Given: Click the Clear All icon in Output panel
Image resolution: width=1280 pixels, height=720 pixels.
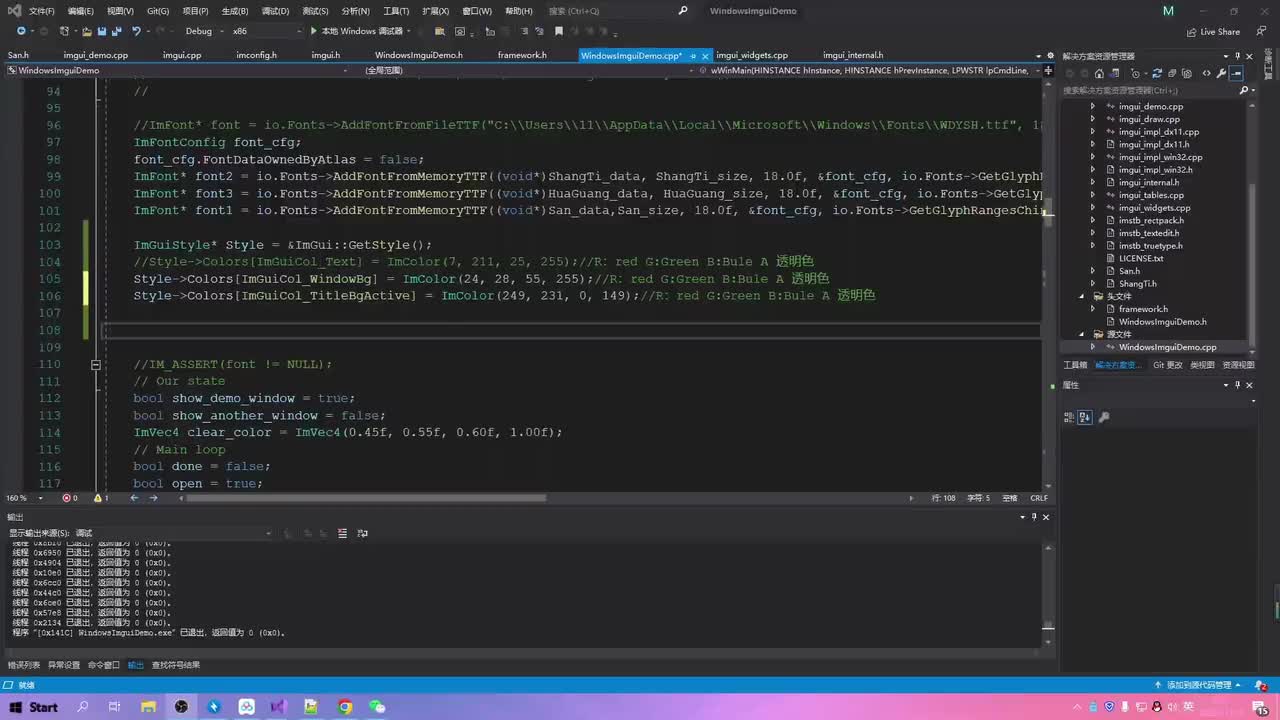Looking at the screenshot, I should [x=342, y=533].
